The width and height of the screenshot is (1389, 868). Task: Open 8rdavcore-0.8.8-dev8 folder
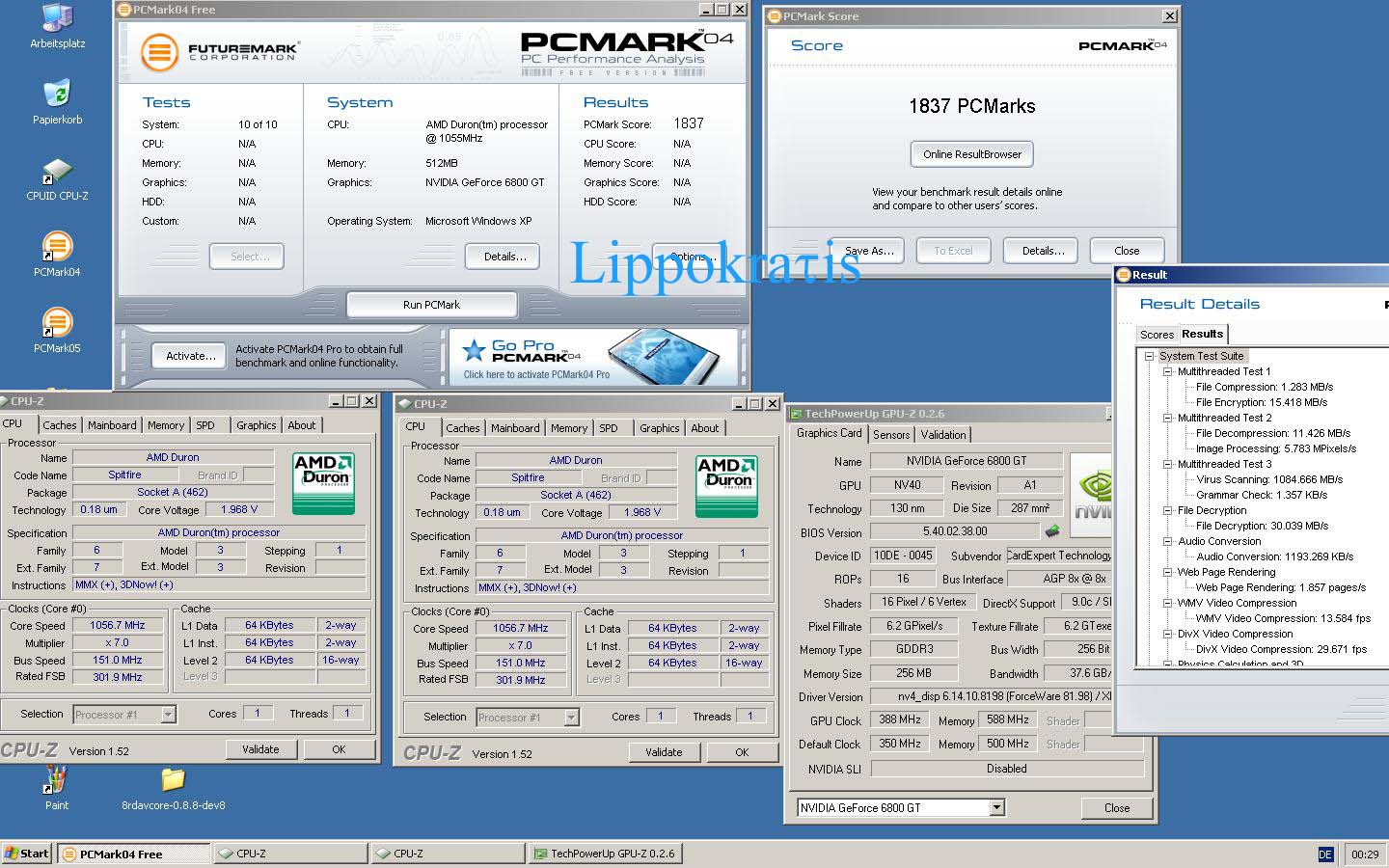pos(174,788)
